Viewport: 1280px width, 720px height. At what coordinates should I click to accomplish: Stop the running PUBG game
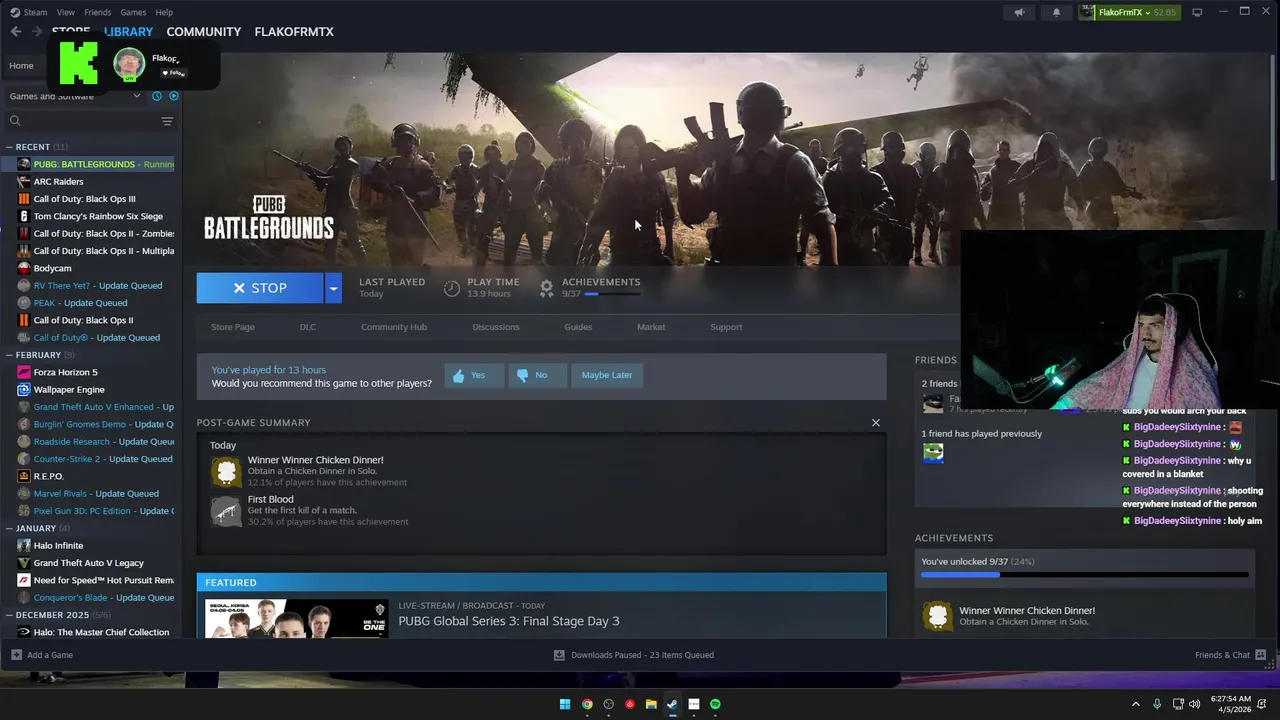click(260, 288)
